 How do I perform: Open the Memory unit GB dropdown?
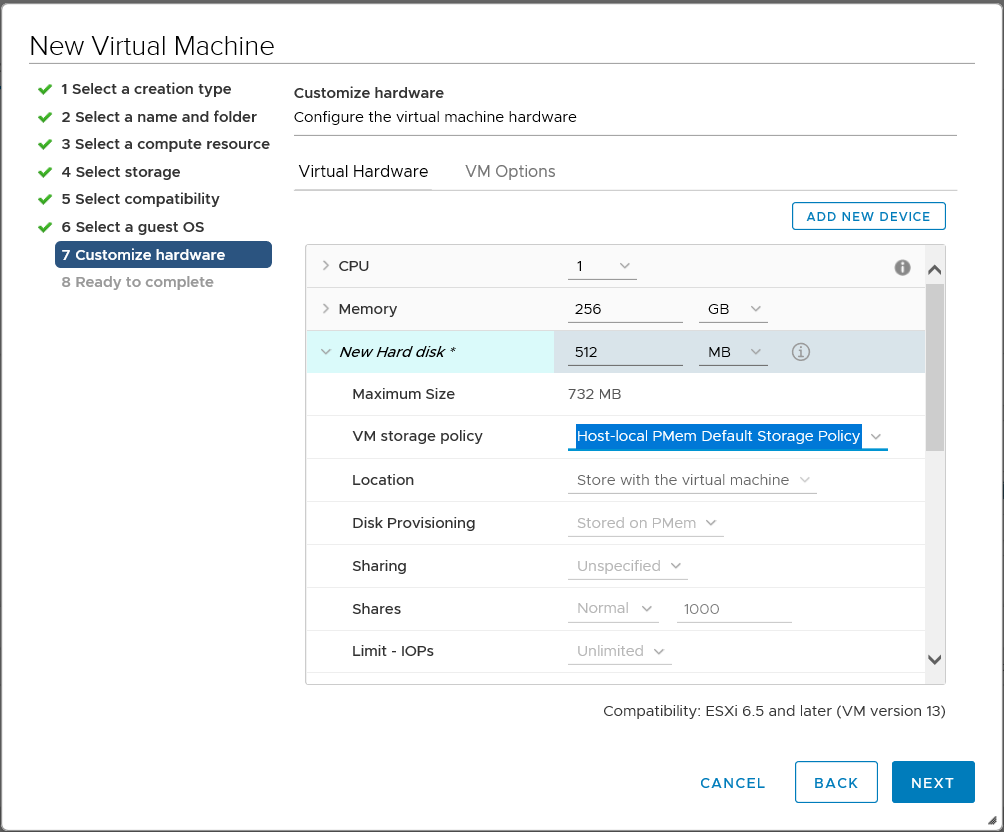coord(733,309)
